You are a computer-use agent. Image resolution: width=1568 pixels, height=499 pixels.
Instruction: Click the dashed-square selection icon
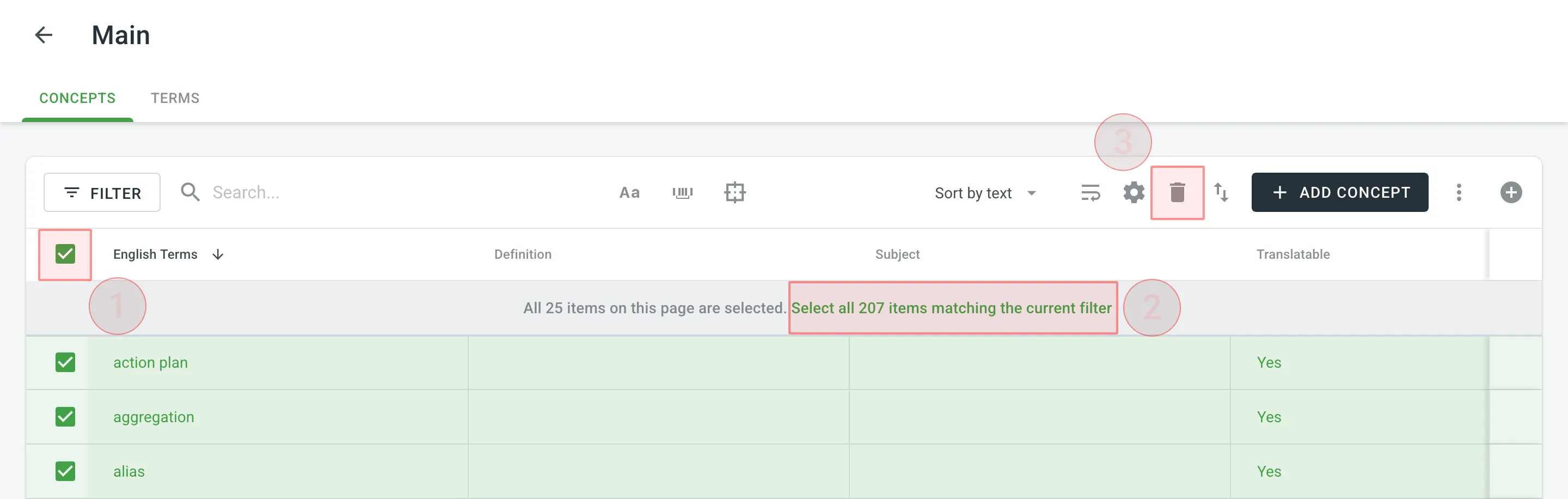point(734,192)
